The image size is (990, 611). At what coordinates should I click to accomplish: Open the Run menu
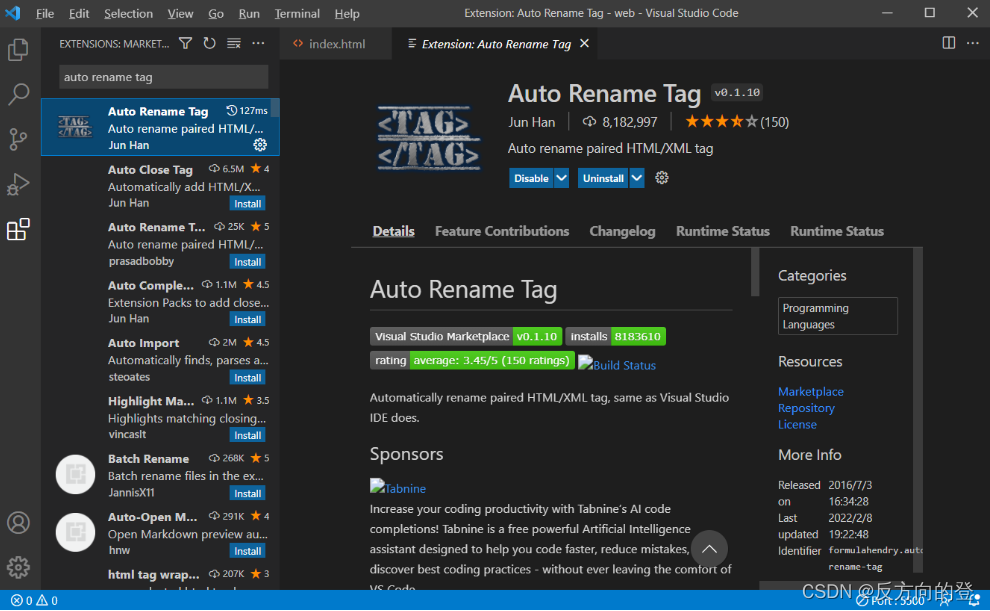[x=249, y=13]
